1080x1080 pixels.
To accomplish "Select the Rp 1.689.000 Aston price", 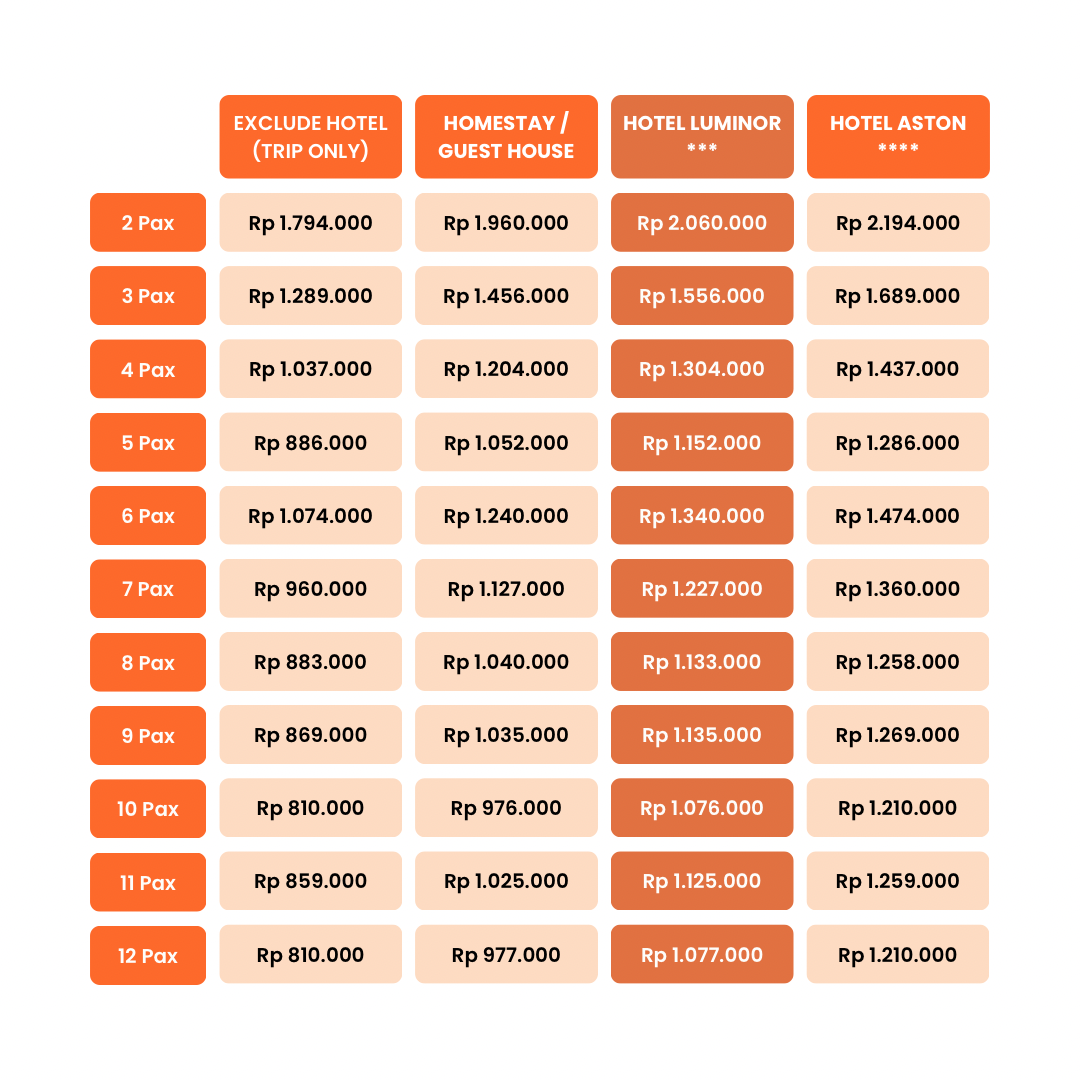I will point(898,295).
